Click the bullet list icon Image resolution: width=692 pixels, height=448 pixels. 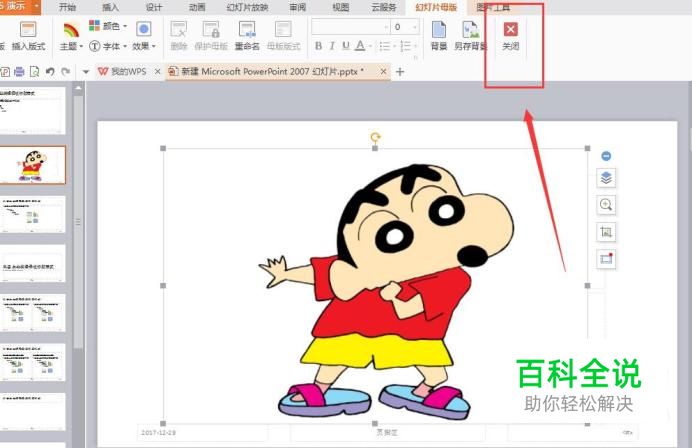tap(385, 46)
